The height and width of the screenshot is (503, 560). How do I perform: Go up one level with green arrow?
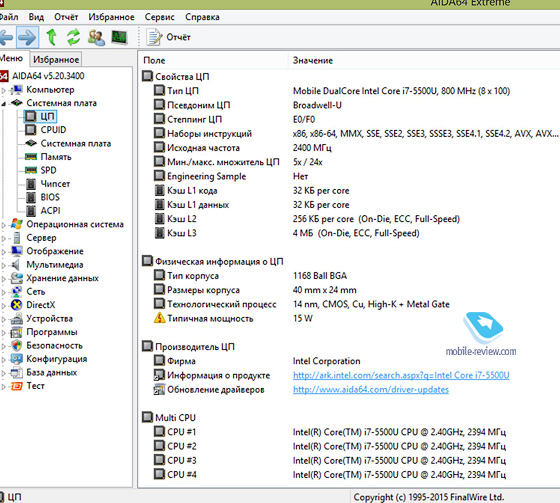52,37
